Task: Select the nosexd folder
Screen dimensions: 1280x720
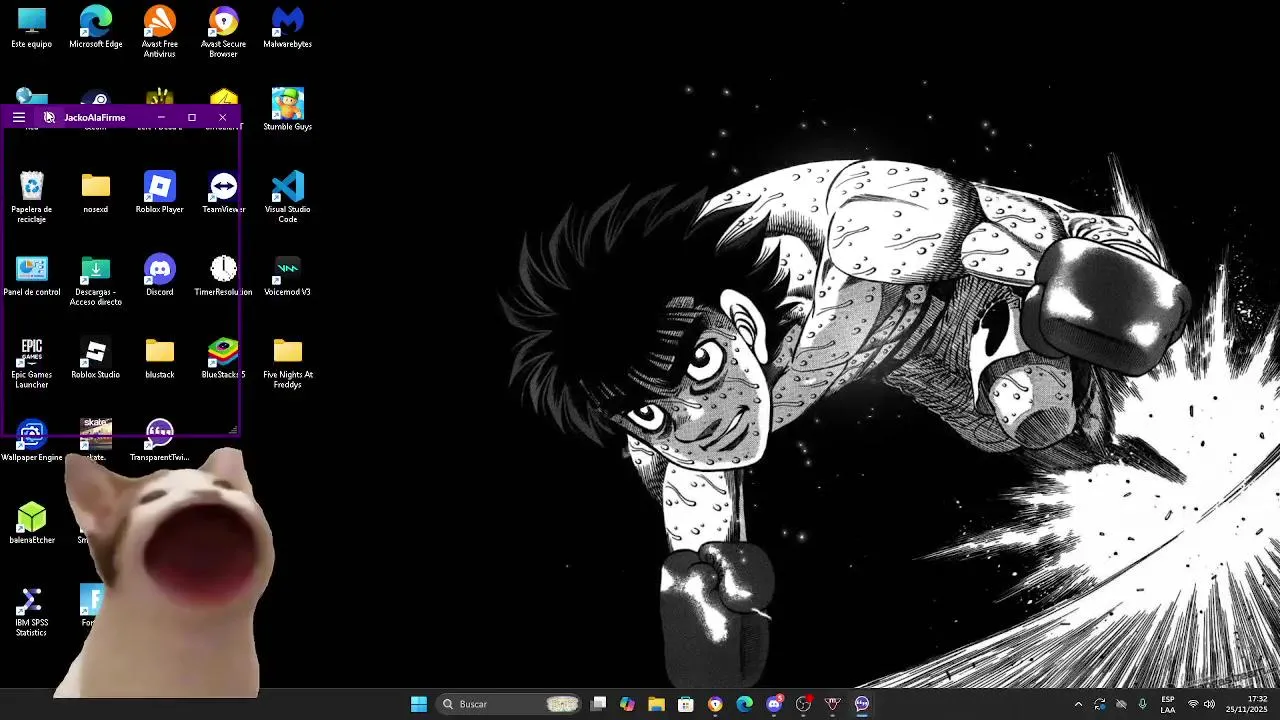Action: pyautogui.click(x=96, y=193)
